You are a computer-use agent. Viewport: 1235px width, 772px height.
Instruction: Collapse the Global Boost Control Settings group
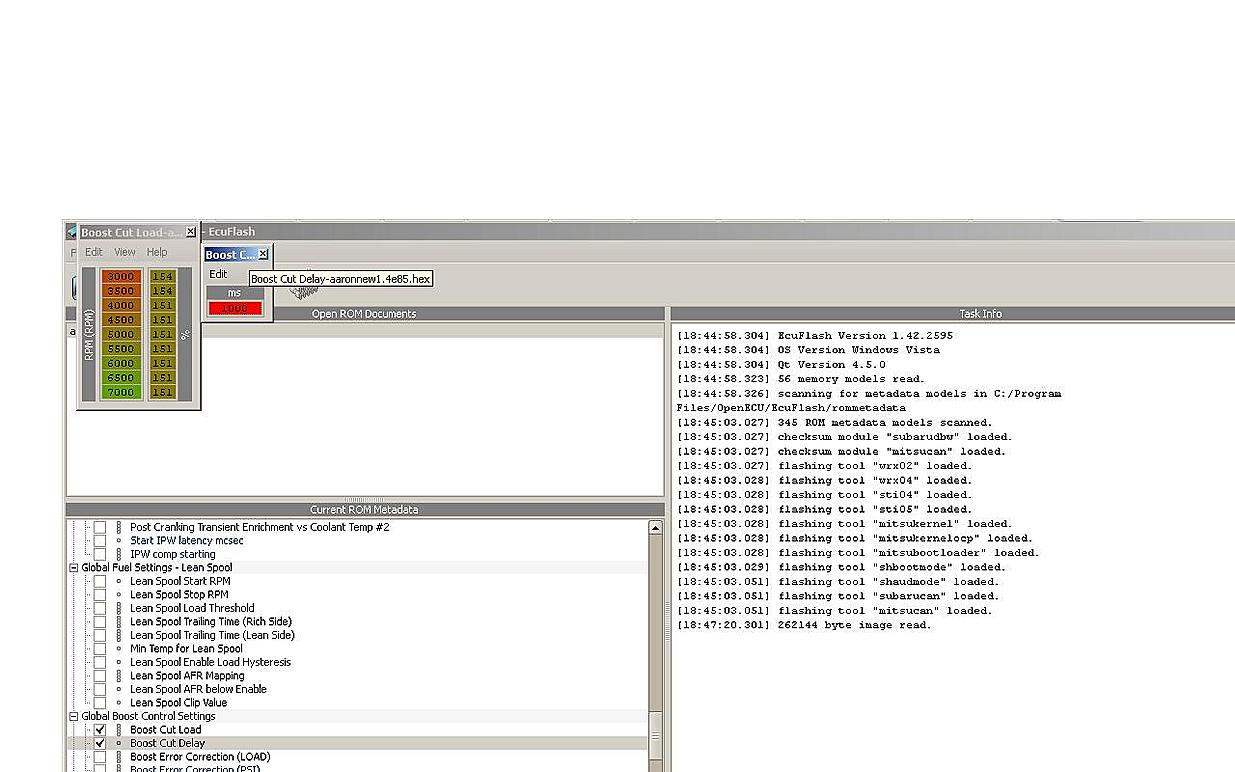(74, 716)
